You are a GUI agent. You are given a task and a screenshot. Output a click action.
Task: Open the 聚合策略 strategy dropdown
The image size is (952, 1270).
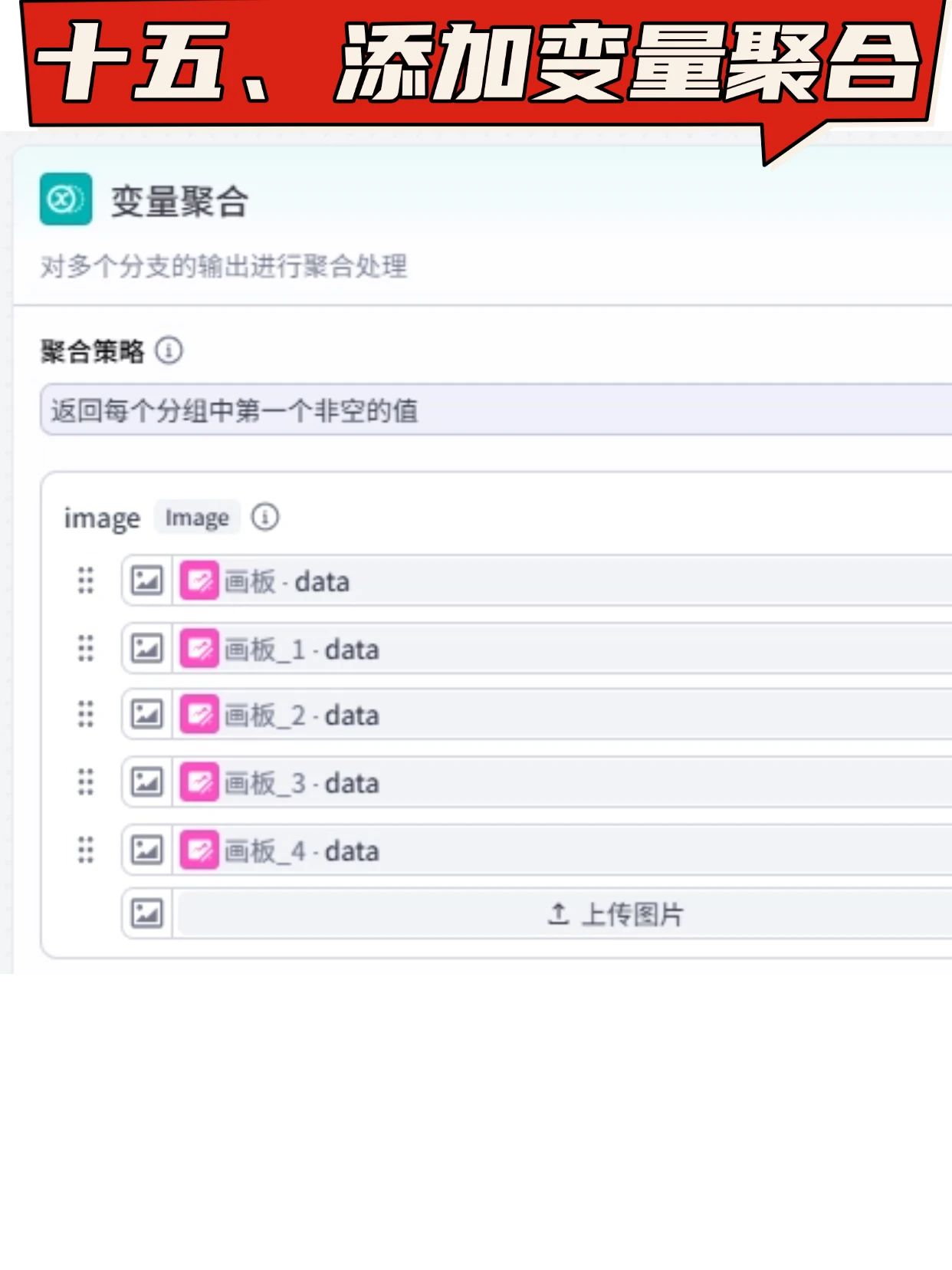pyautogui.click(x=496, y=410)
